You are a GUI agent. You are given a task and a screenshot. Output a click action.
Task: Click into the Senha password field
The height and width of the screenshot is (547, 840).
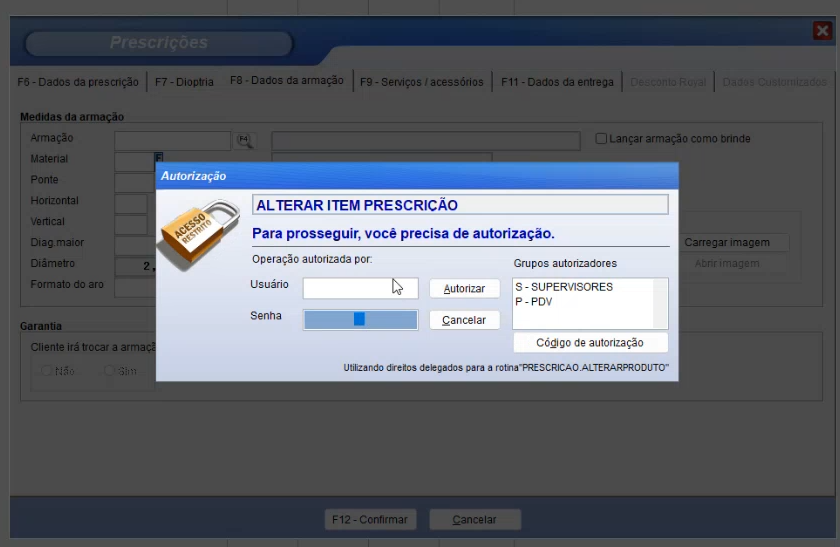click(x=360, y=320)
